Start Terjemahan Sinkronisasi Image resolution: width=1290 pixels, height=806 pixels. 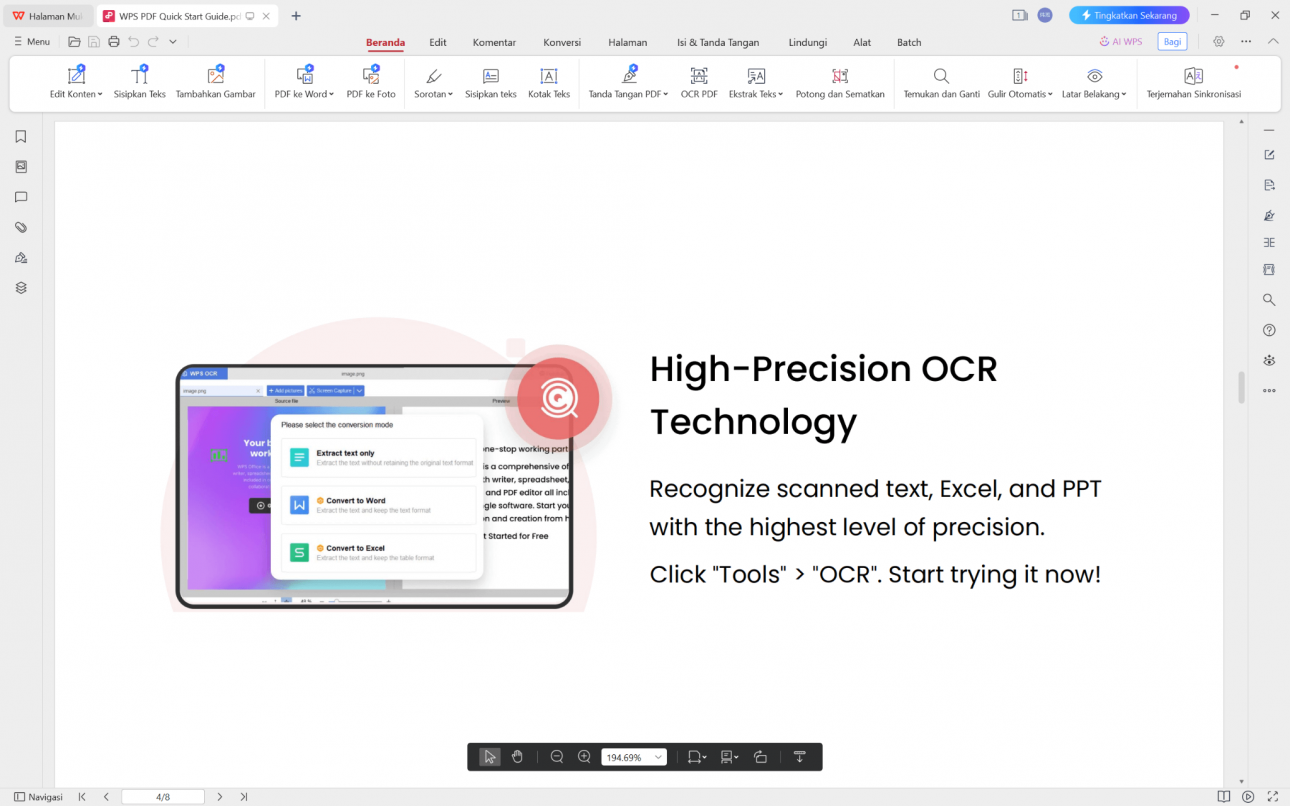(x=1193, y=83)
